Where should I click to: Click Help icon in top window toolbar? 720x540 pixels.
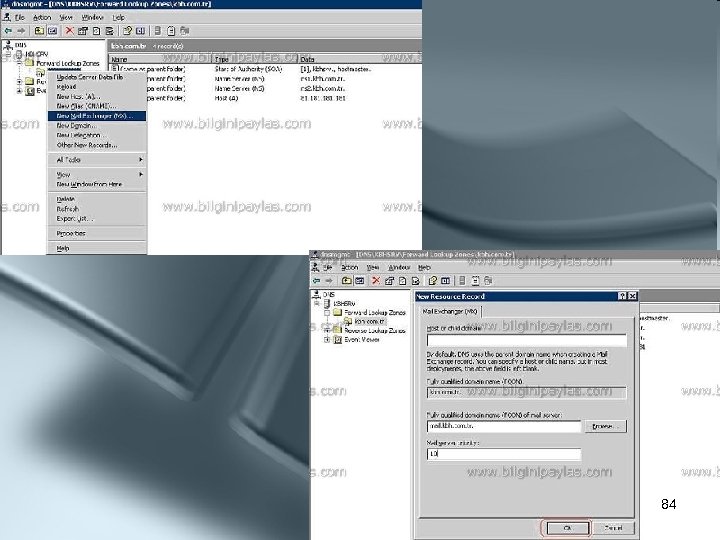(127, 31)
